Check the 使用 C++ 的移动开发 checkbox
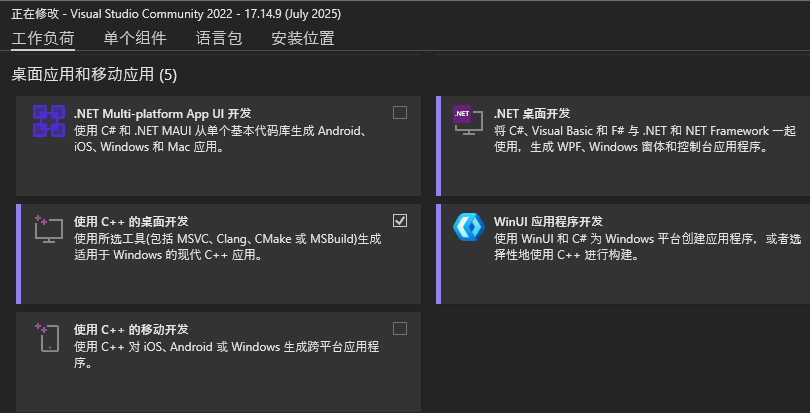The height and width of the screenshot is (413, 810). (x=400, y=329)
